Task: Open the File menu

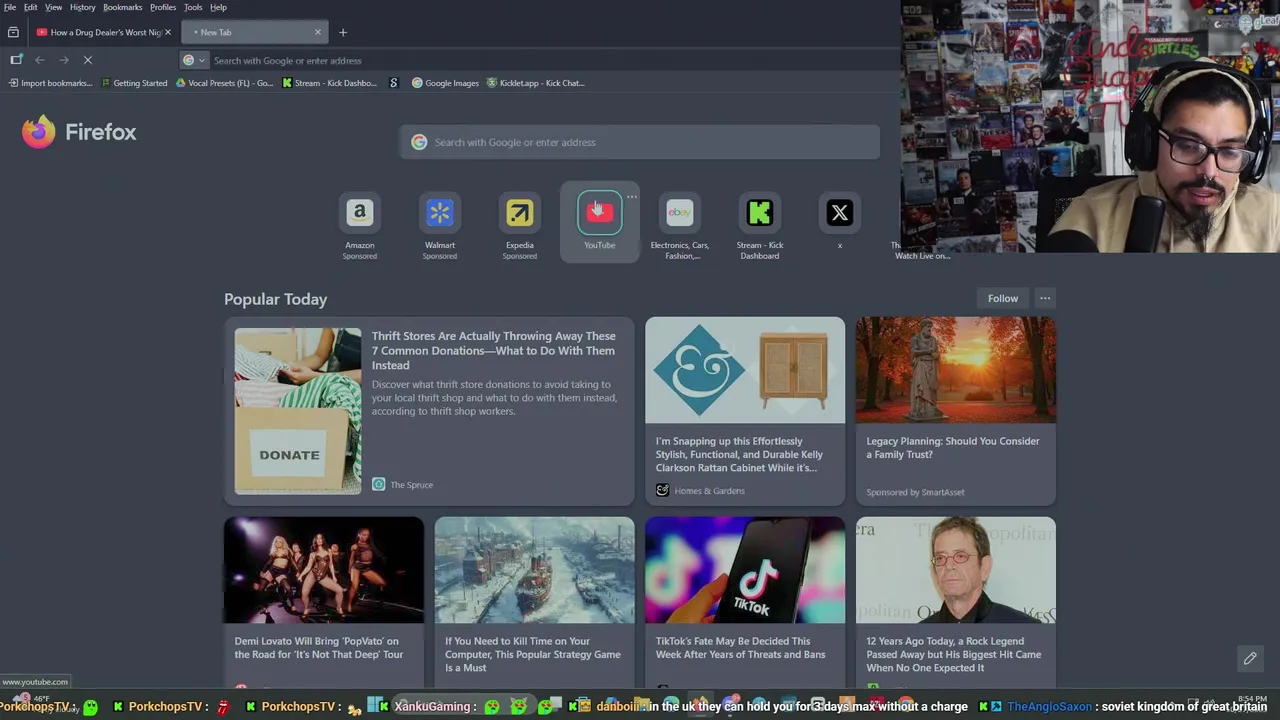Action: [10, 7]
